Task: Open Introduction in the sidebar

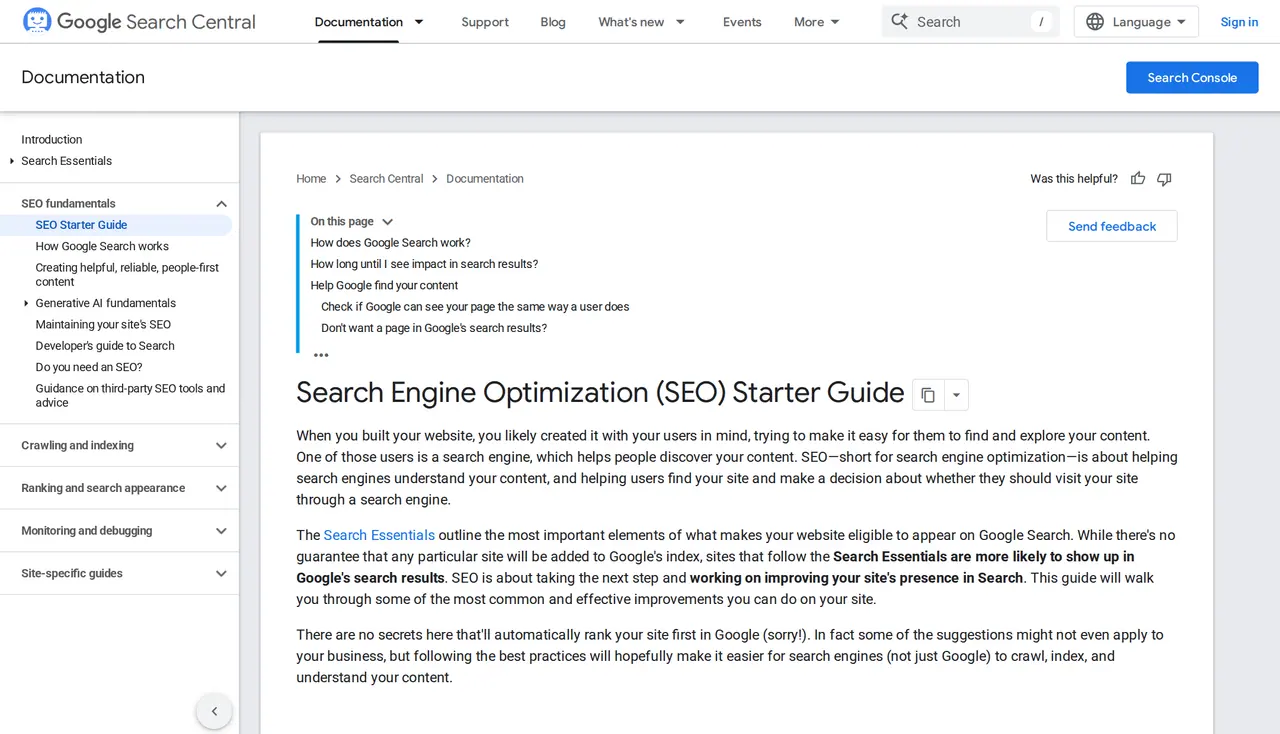Action: [x=52, y=140]
